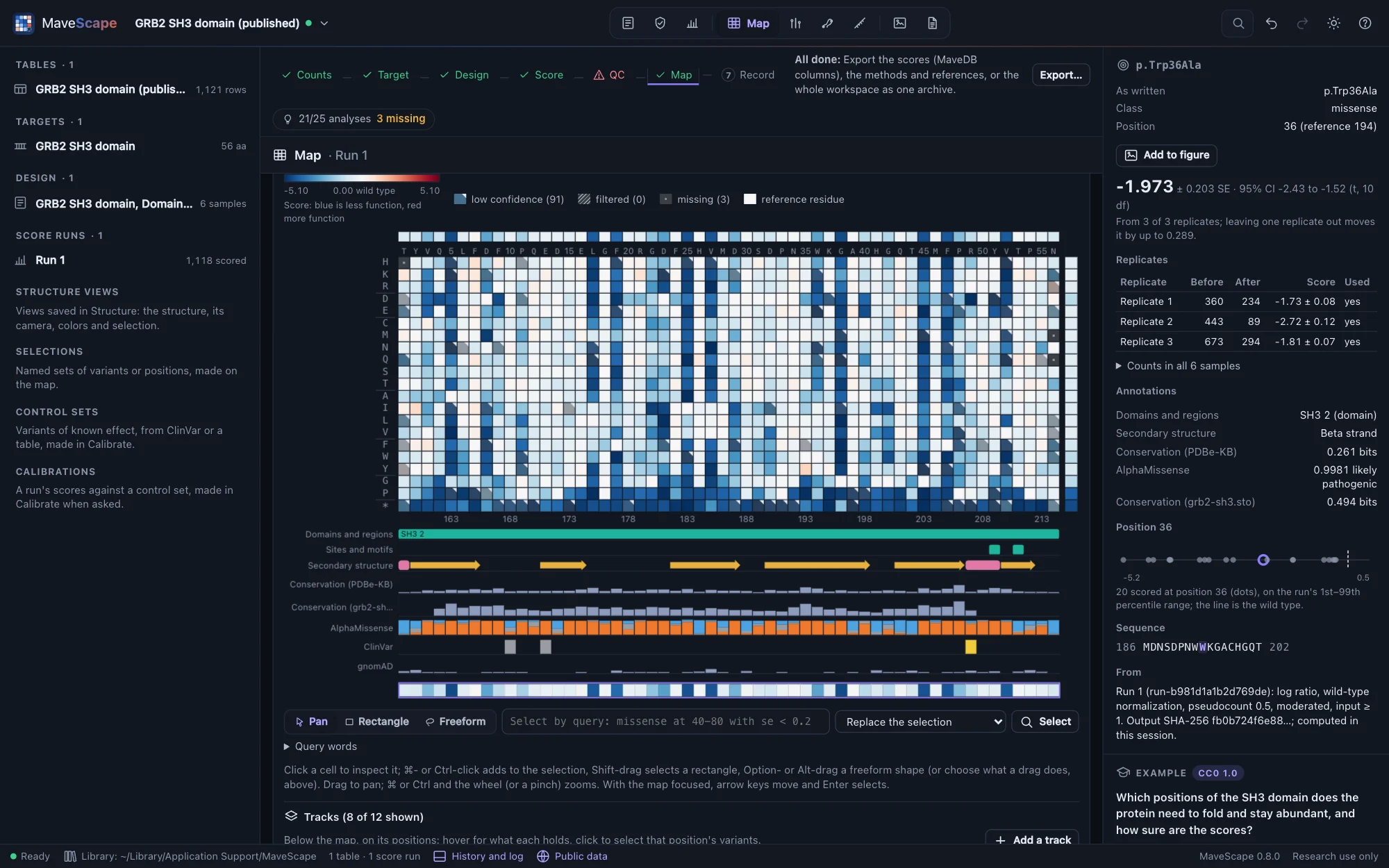Click the select-by-query input field
1389x868 pixels.
point(665,721)
